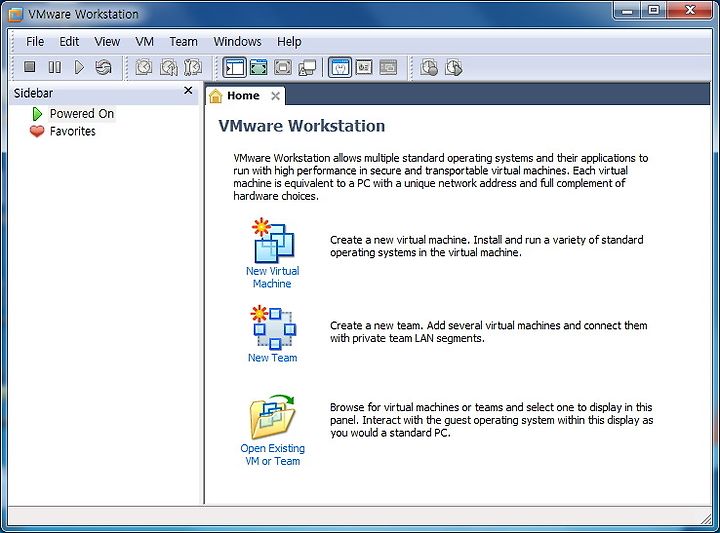Click the Power Off stop toolbar icon
This screenshot has width=720, height=533.
coord(29,67)
